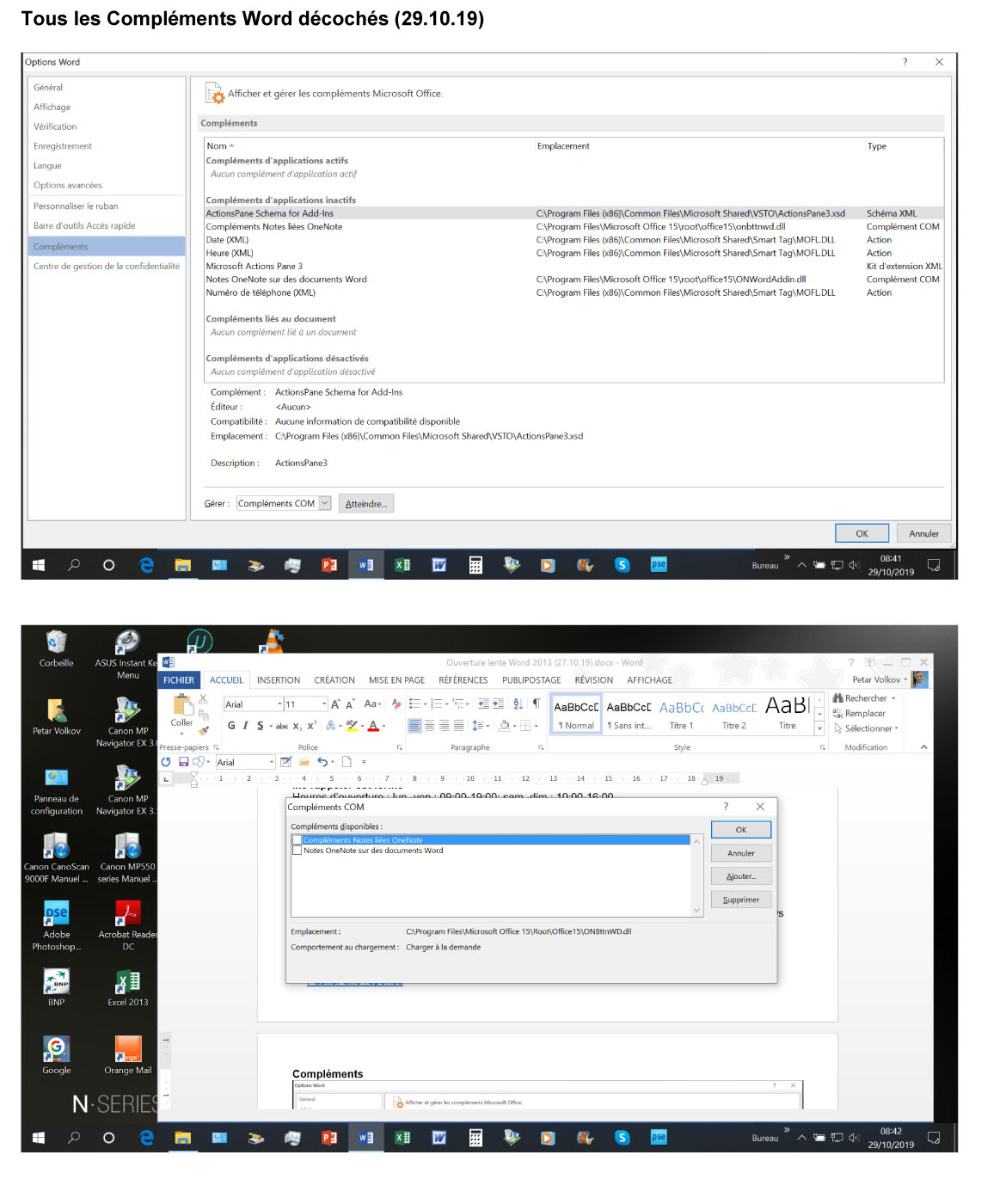This screenshot has height=1204, width=1006.
Task: Open Corbeille desktop icon
Action: (56, 648)
